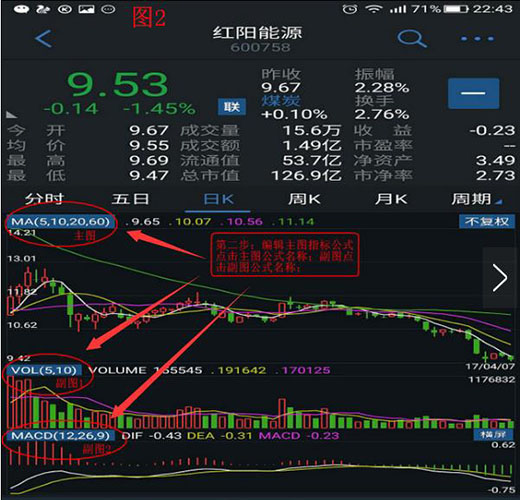Image resolution: width=520 pixels, height=500 pixels.
Task: Tap the back arrow icon
Action: (43, 39)
